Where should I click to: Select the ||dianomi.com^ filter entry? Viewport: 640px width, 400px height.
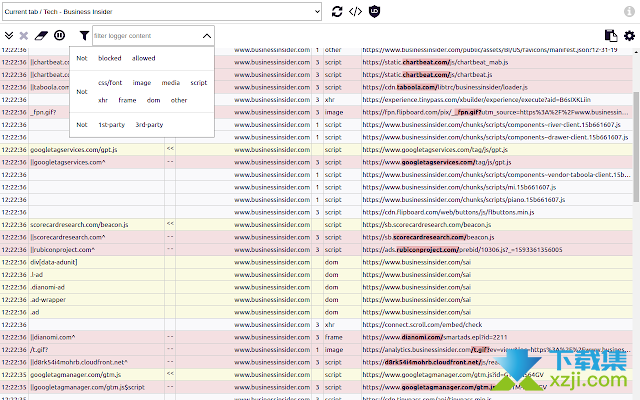(53, 338)
